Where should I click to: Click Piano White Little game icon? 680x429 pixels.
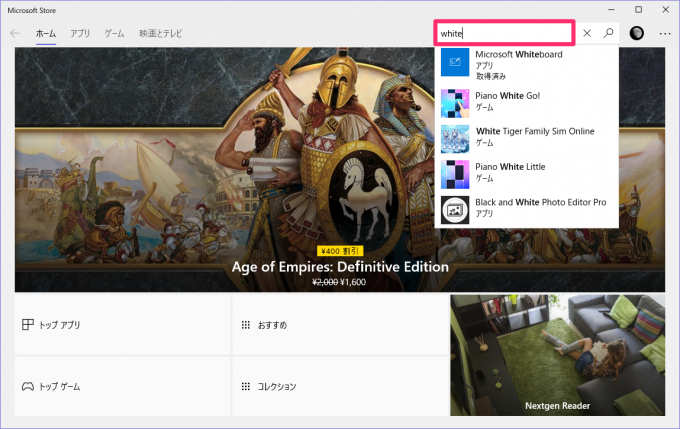coord(455,174)
